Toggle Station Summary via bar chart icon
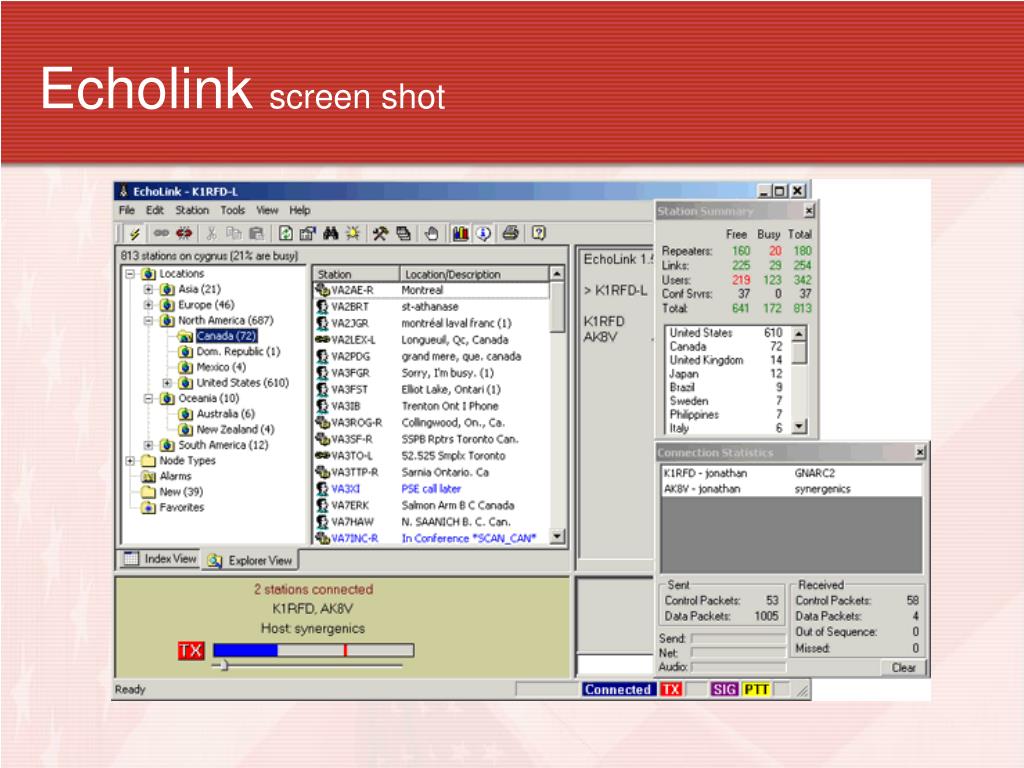Screen dimensions: 1024x768 460,233
